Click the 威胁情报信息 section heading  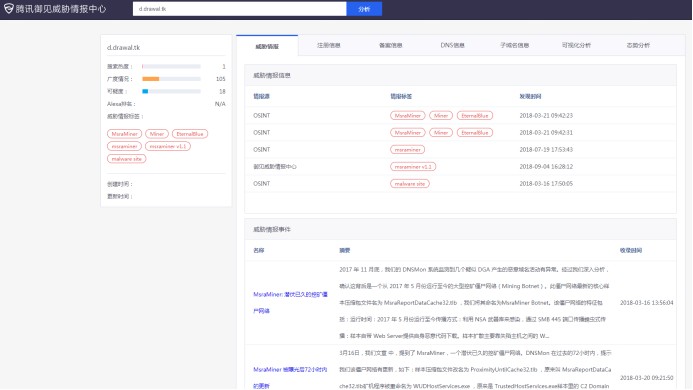click(x=272, y=75)
